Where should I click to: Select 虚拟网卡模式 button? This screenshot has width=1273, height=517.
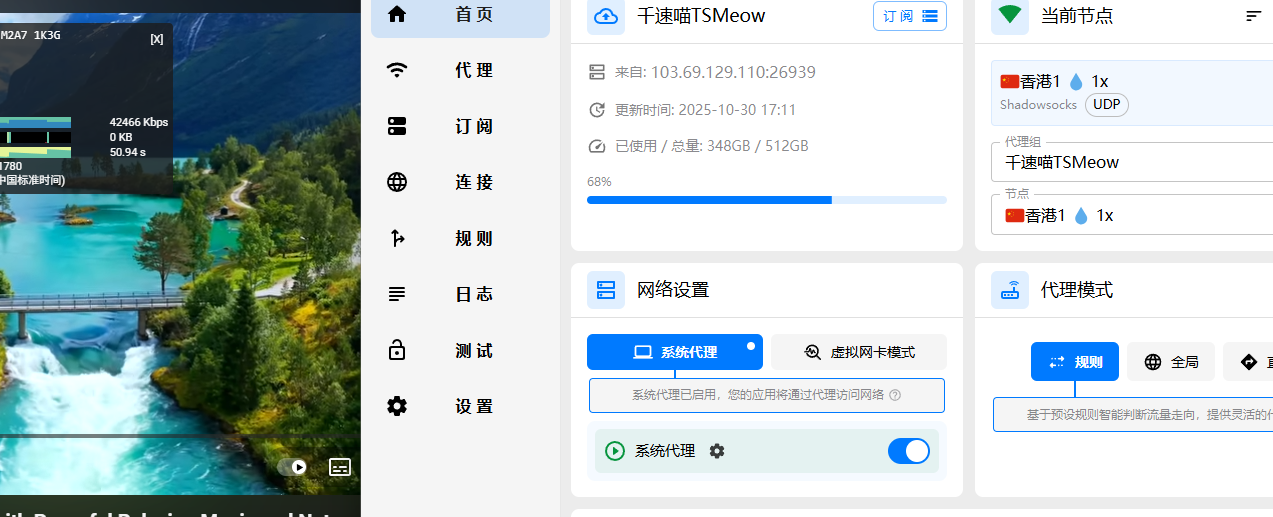point(859,352)
